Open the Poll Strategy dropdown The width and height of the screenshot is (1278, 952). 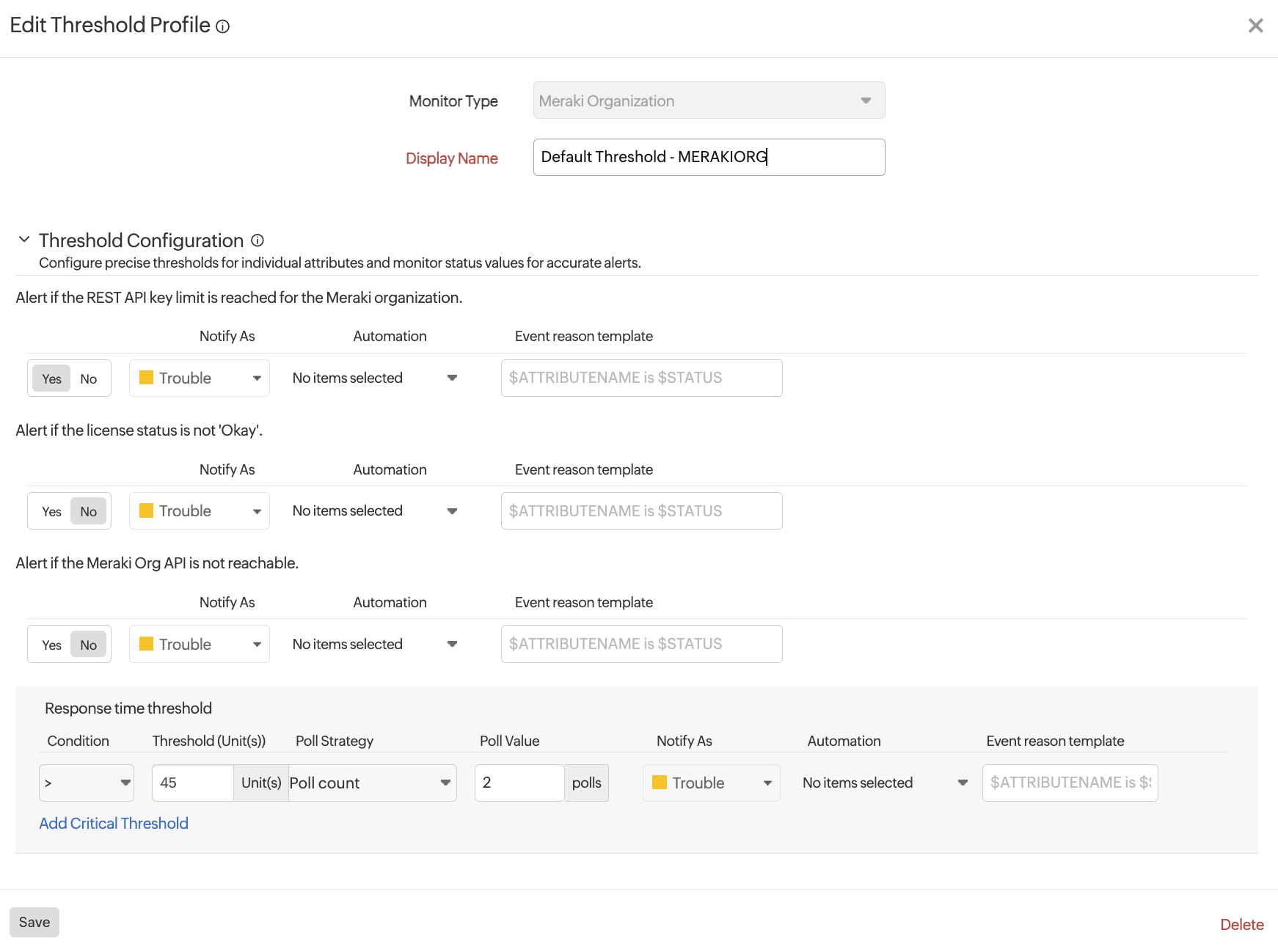click(371, 783)
